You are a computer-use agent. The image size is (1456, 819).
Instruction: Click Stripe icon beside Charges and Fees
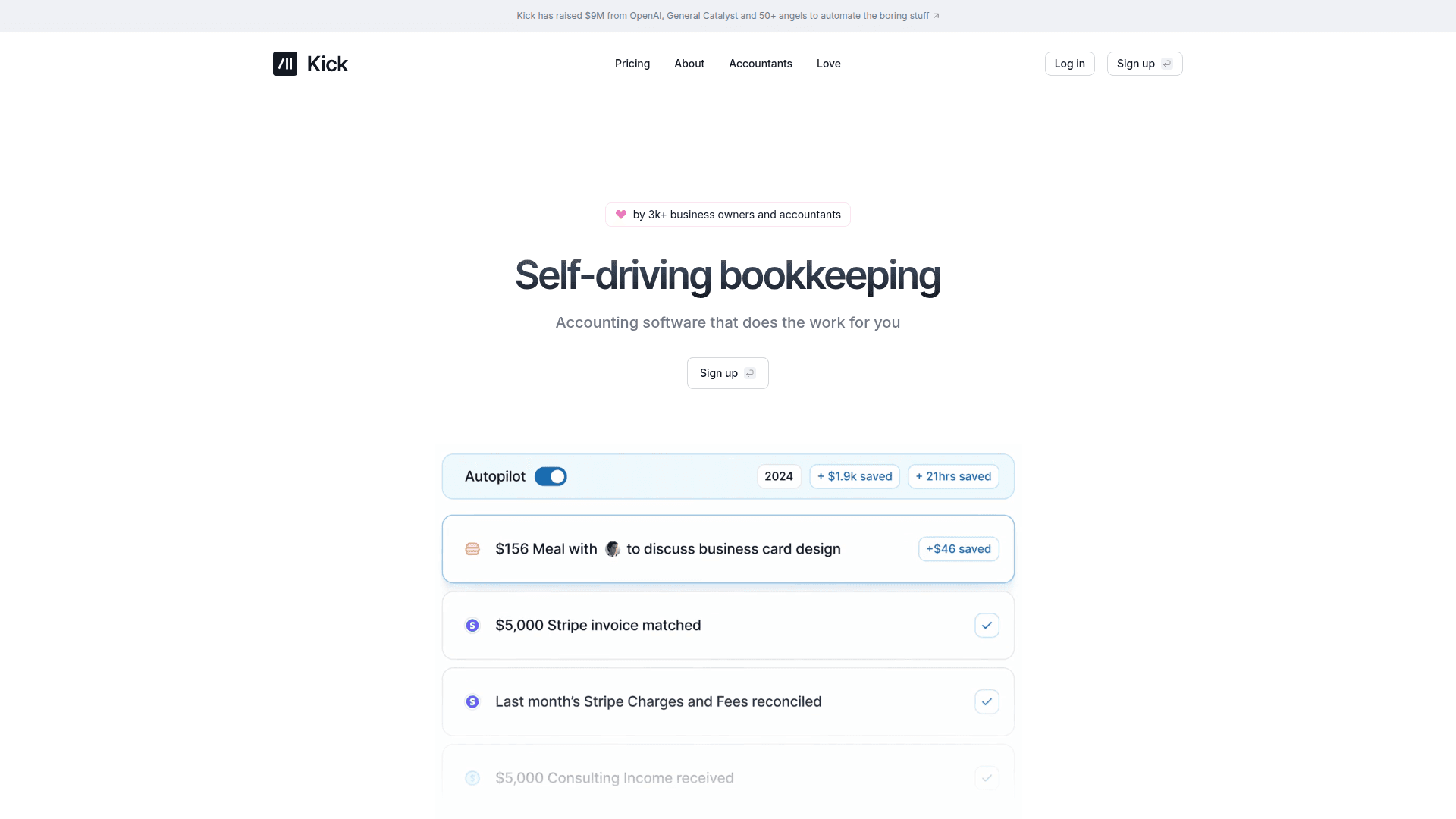(x=472, y=702)
